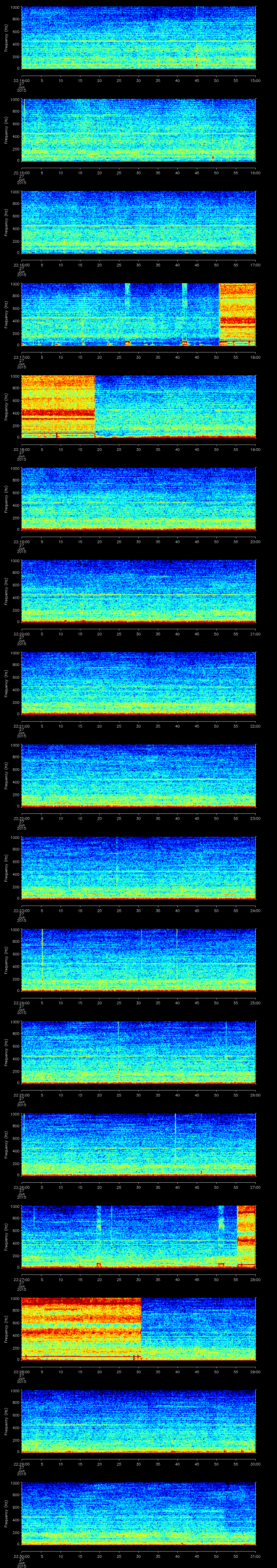Screen dimensions: 277x1568
Task: Click the 26:00 end time label
Action: pyautogui.click(x=256, y=1095)
